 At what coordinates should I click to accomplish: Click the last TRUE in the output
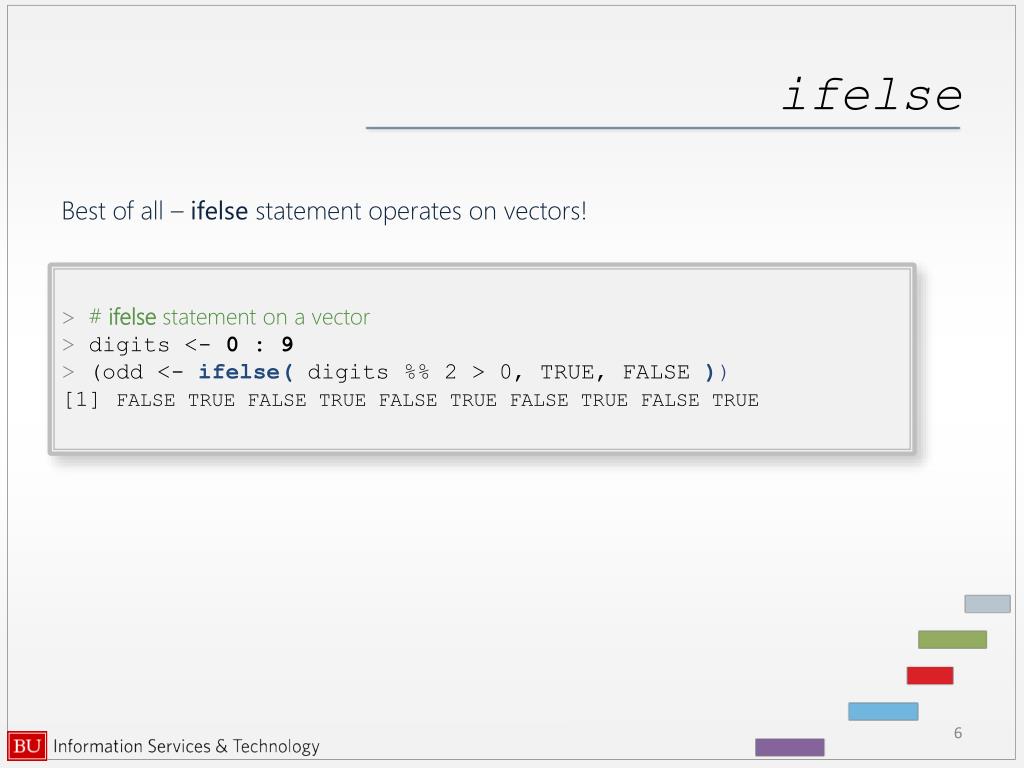tap(735, 400)
